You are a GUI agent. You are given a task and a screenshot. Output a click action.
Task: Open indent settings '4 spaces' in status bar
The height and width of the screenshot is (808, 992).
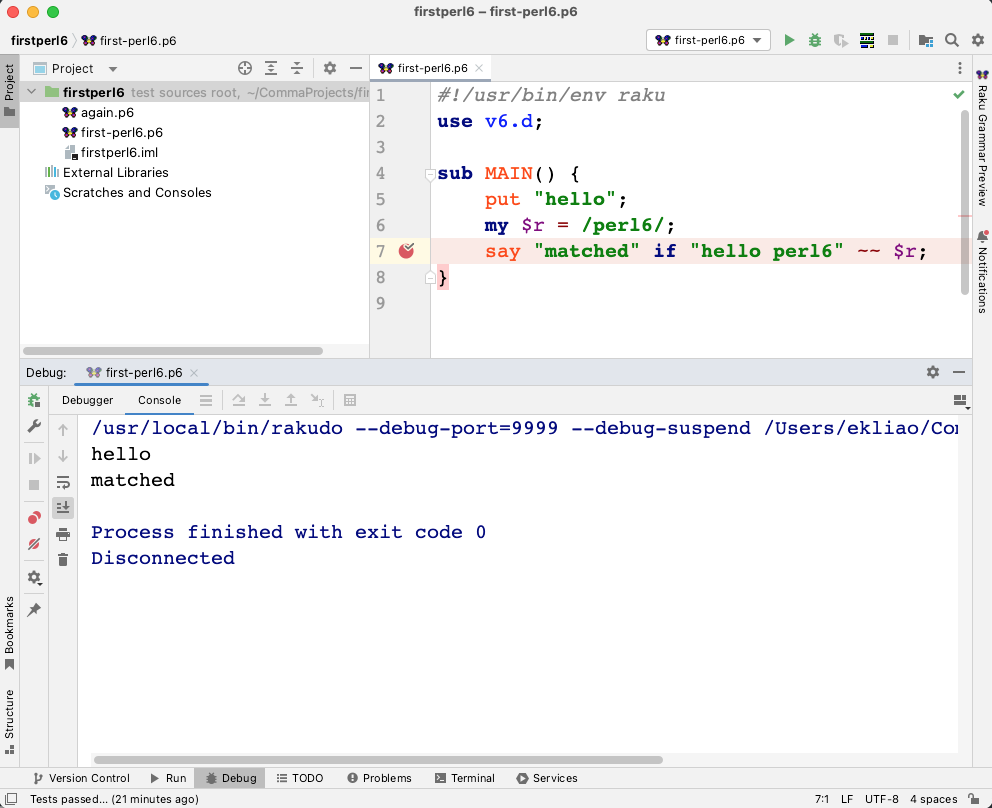point(934,799)
